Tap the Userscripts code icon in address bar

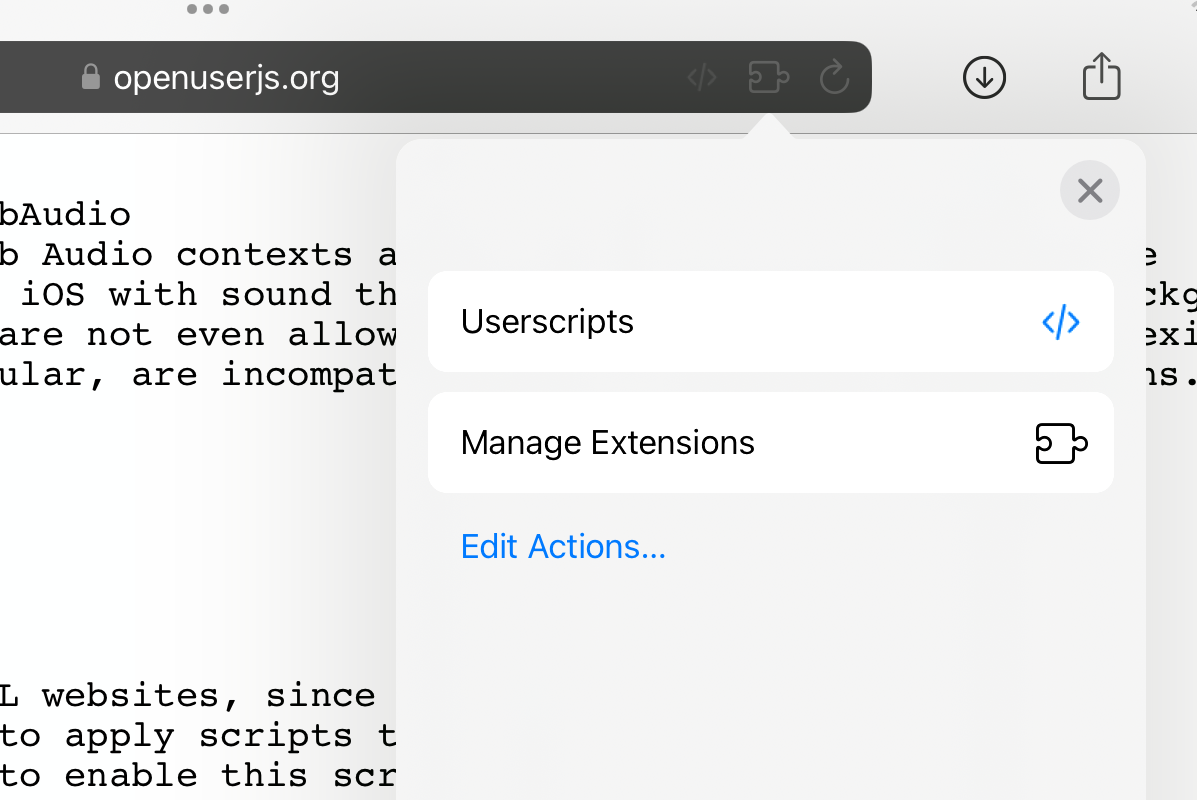[x=702, y=77]
